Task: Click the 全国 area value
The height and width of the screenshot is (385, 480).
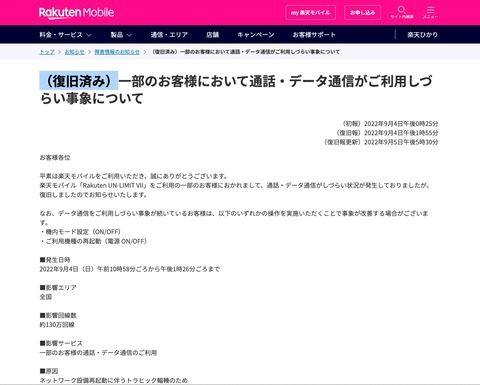Action: pyautogui.click(x=46, y=297)
